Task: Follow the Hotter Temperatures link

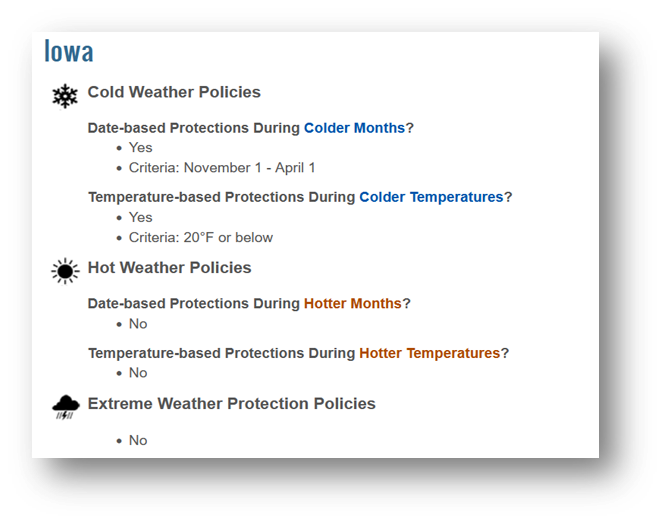Action: [x=429, y=353]
